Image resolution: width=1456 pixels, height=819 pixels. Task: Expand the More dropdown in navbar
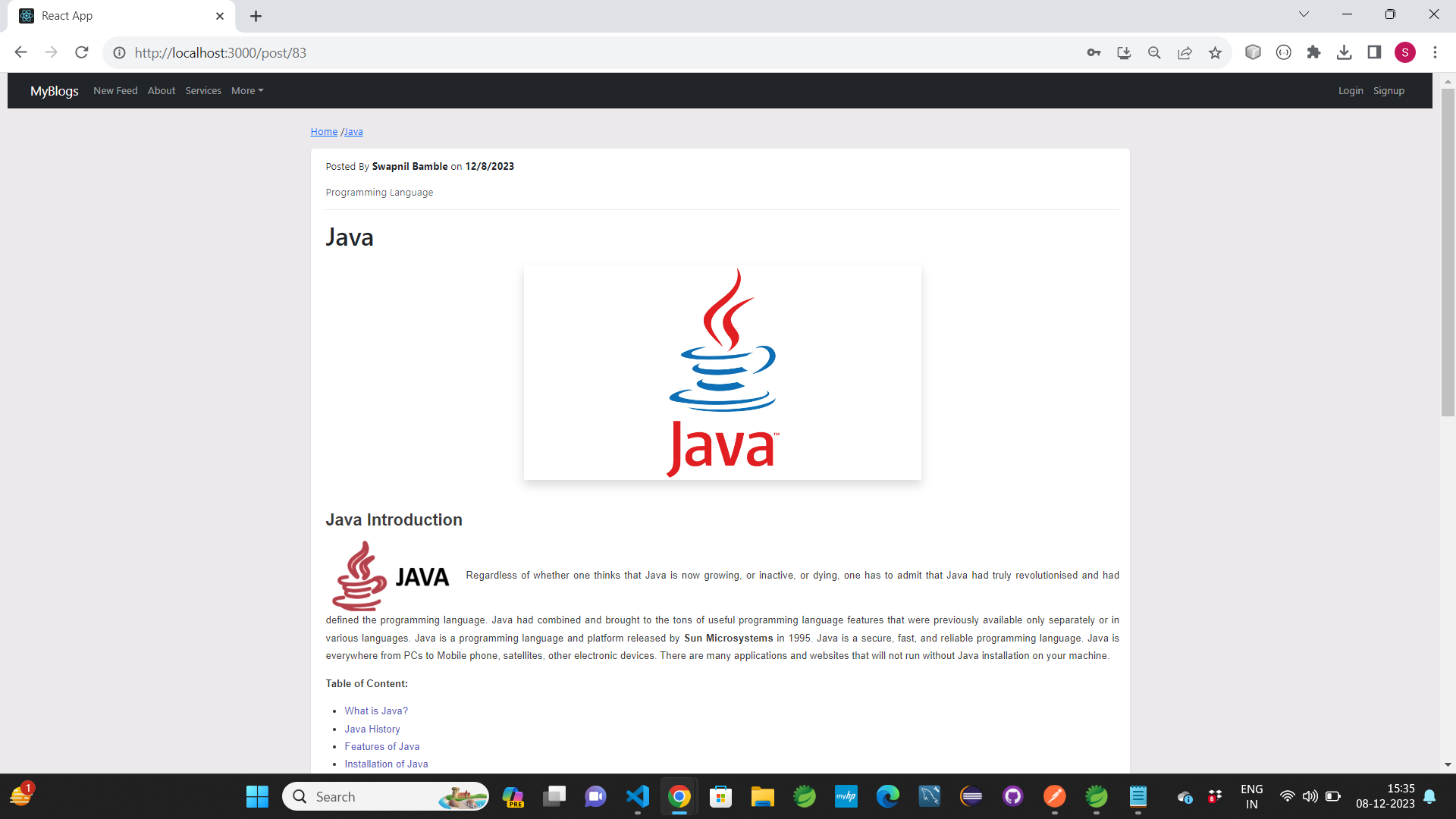tap(247, 90)
